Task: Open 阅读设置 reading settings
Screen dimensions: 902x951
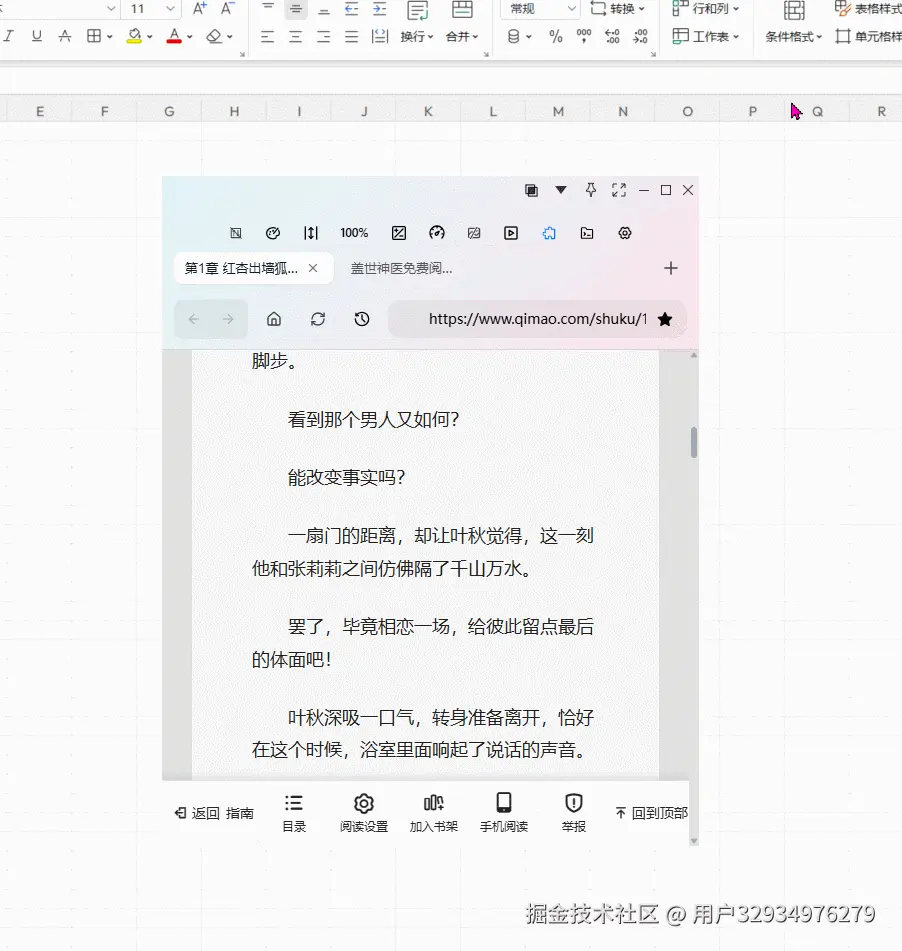Action: [x=363, y=814]
